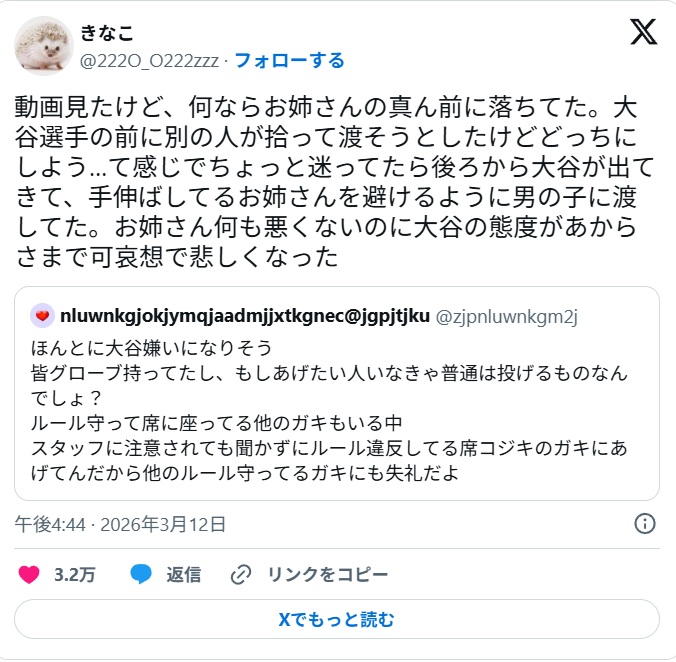The image size is (676, 662).
Task: Open the 3.2万 likes count
Action: pos(75,575)
